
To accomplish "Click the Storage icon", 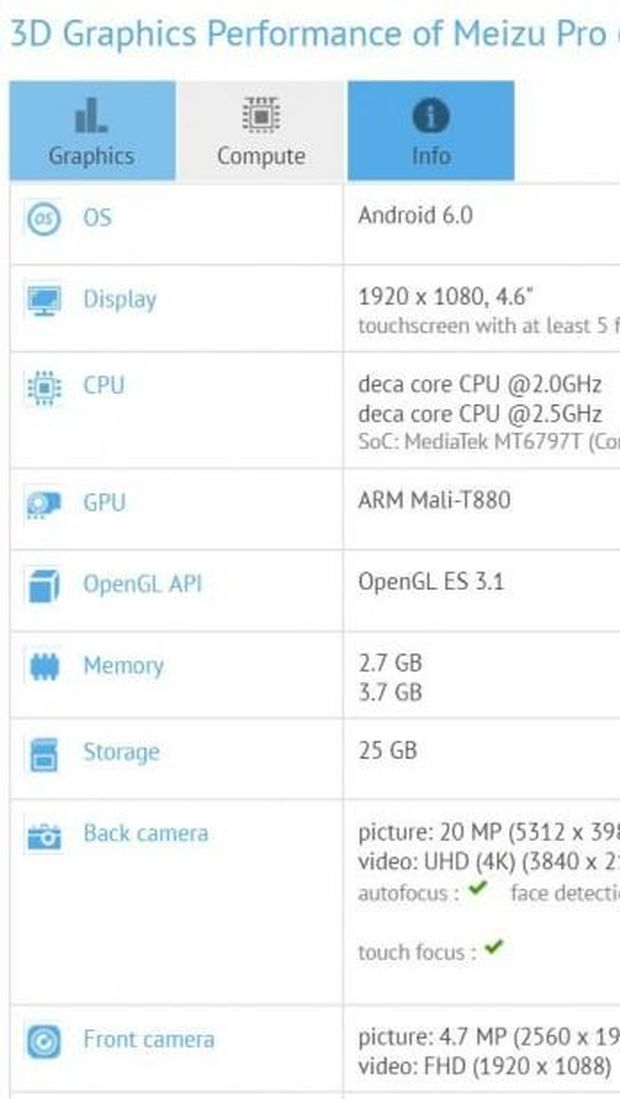I will click(x=44, y=754).
